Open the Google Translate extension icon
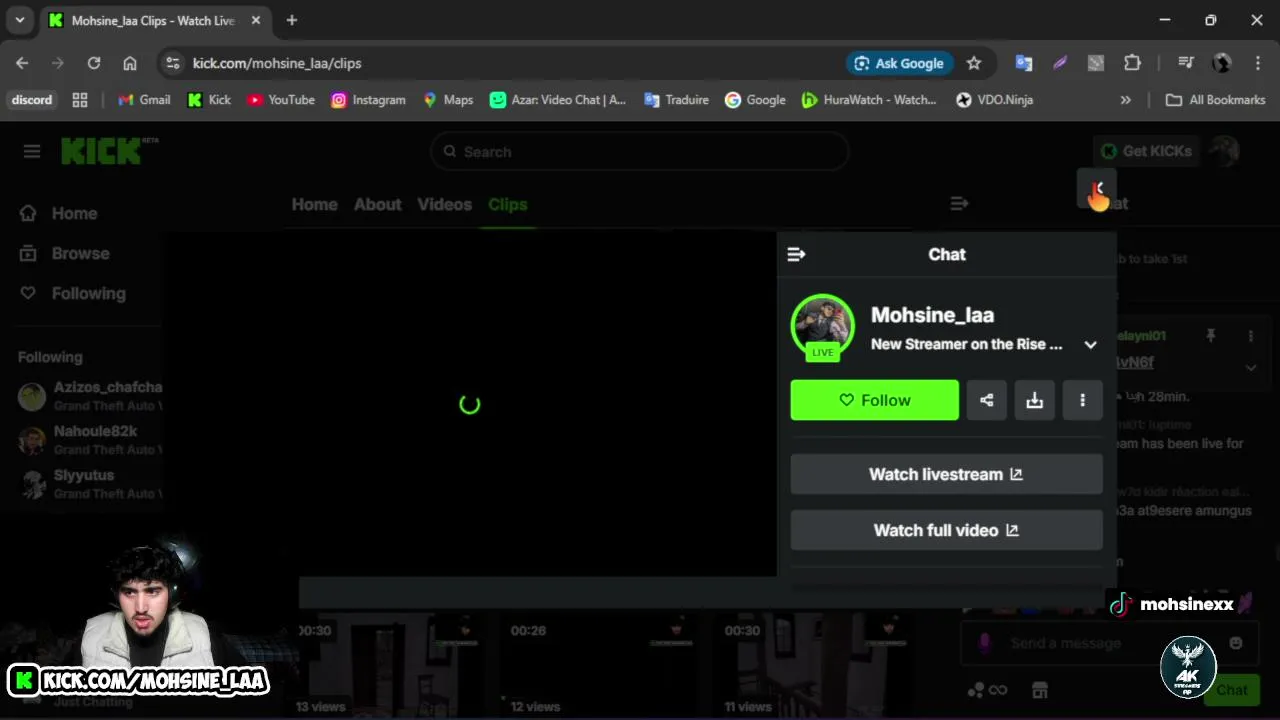 1024,63
